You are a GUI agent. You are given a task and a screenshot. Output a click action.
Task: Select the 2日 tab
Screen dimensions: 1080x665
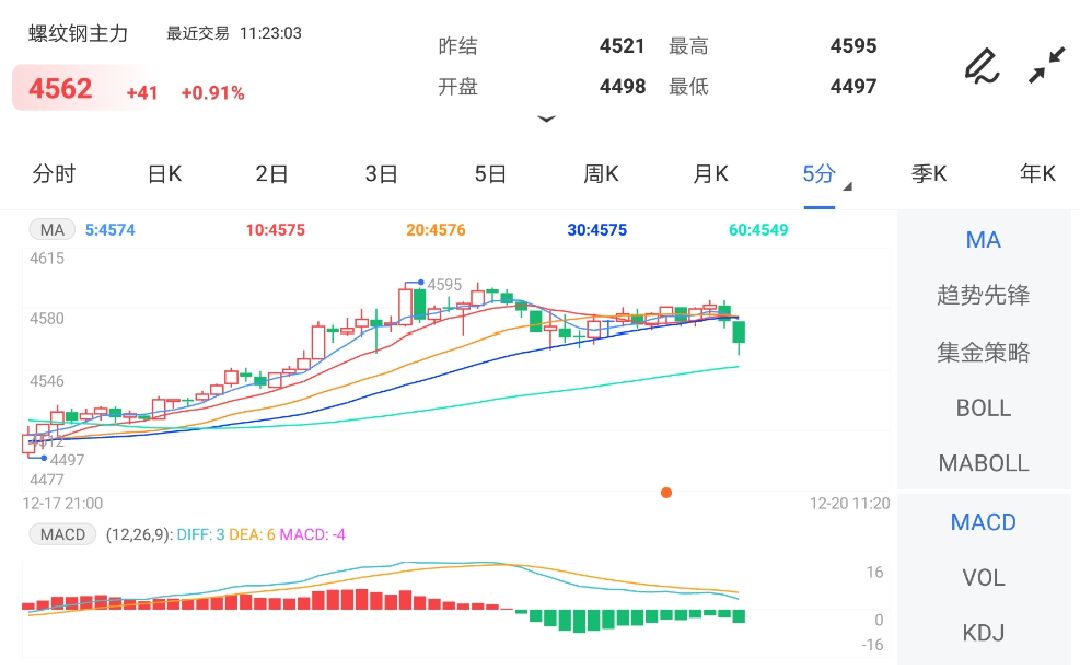(272, 174)
